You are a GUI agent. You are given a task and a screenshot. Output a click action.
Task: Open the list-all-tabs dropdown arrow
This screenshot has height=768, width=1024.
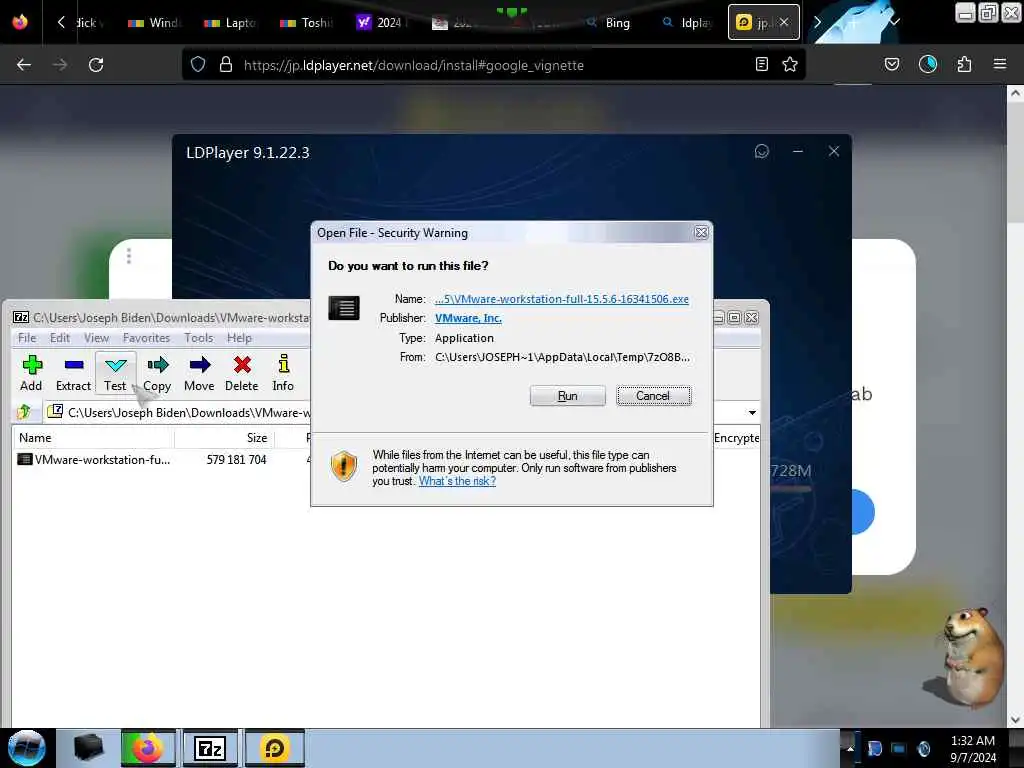(895, 22)
